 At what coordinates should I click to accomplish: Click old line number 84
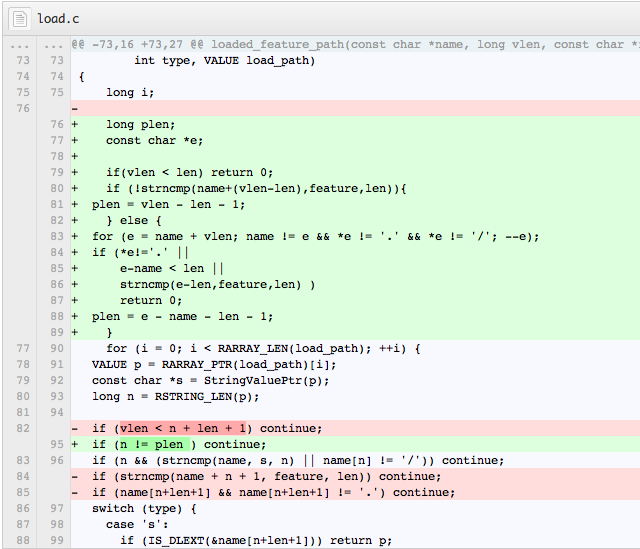click(x=23, y=476)
